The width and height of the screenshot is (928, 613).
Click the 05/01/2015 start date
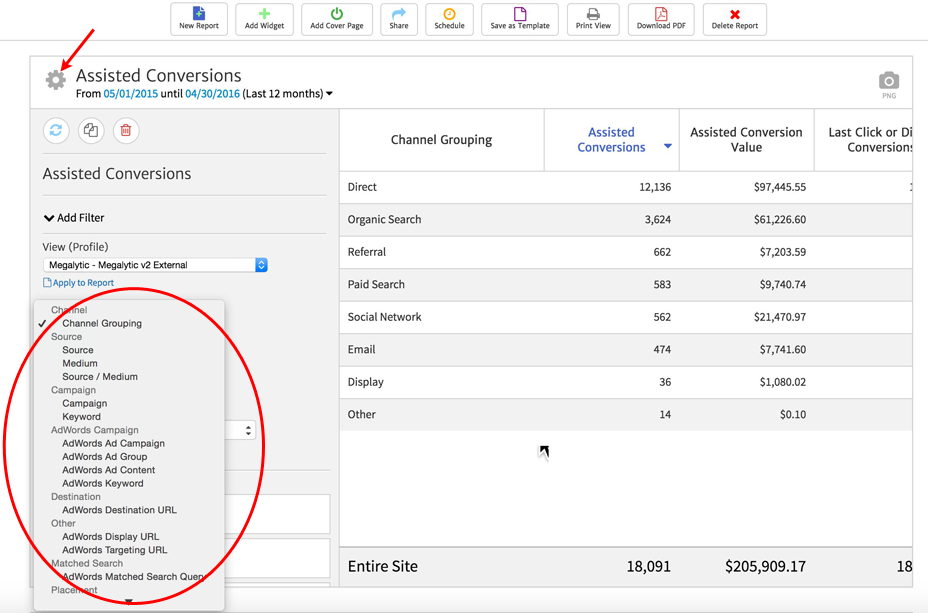click(130, 94)
